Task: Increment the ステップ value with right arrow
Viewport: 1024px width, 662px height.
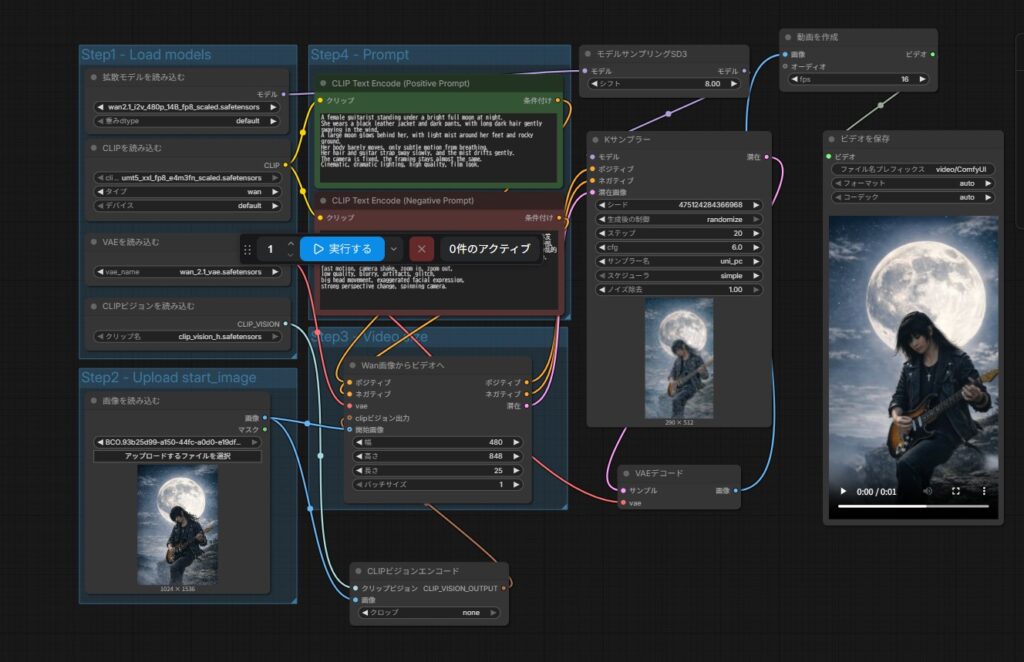Action: point(757,233)
